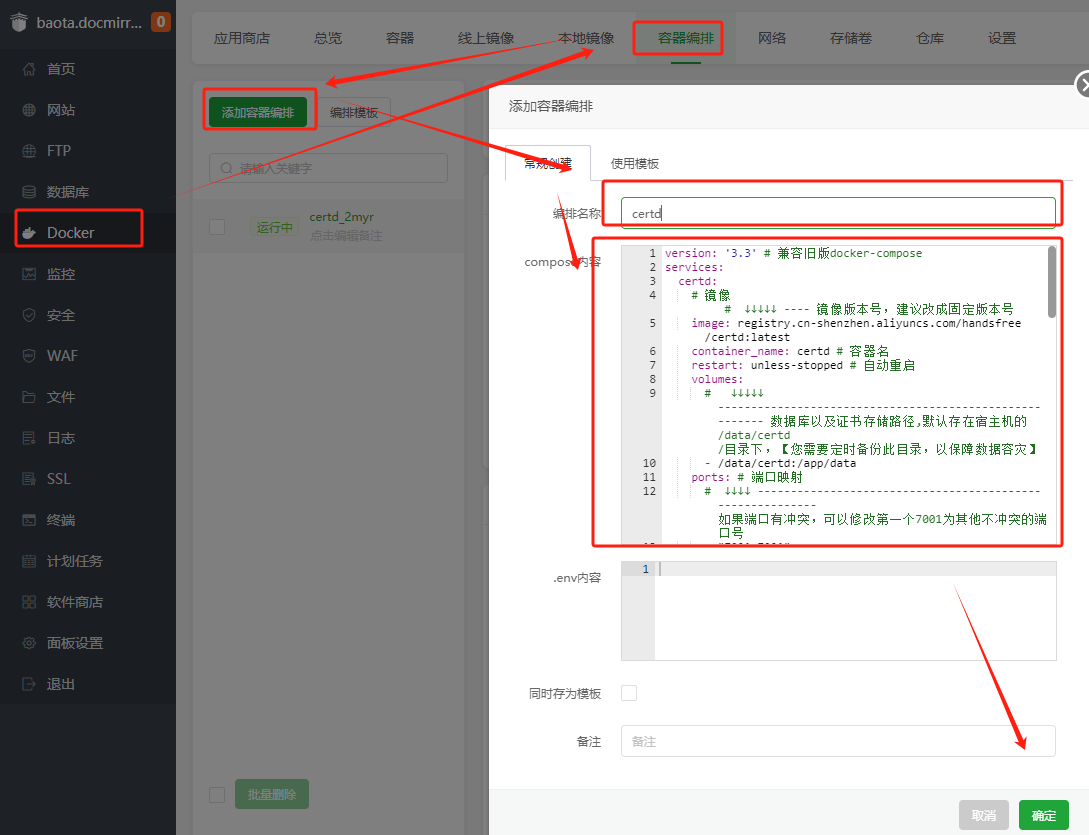Go to the 存储卷 tab
Viewport: 1089px width, 835px height.
[x=850, y=38]
